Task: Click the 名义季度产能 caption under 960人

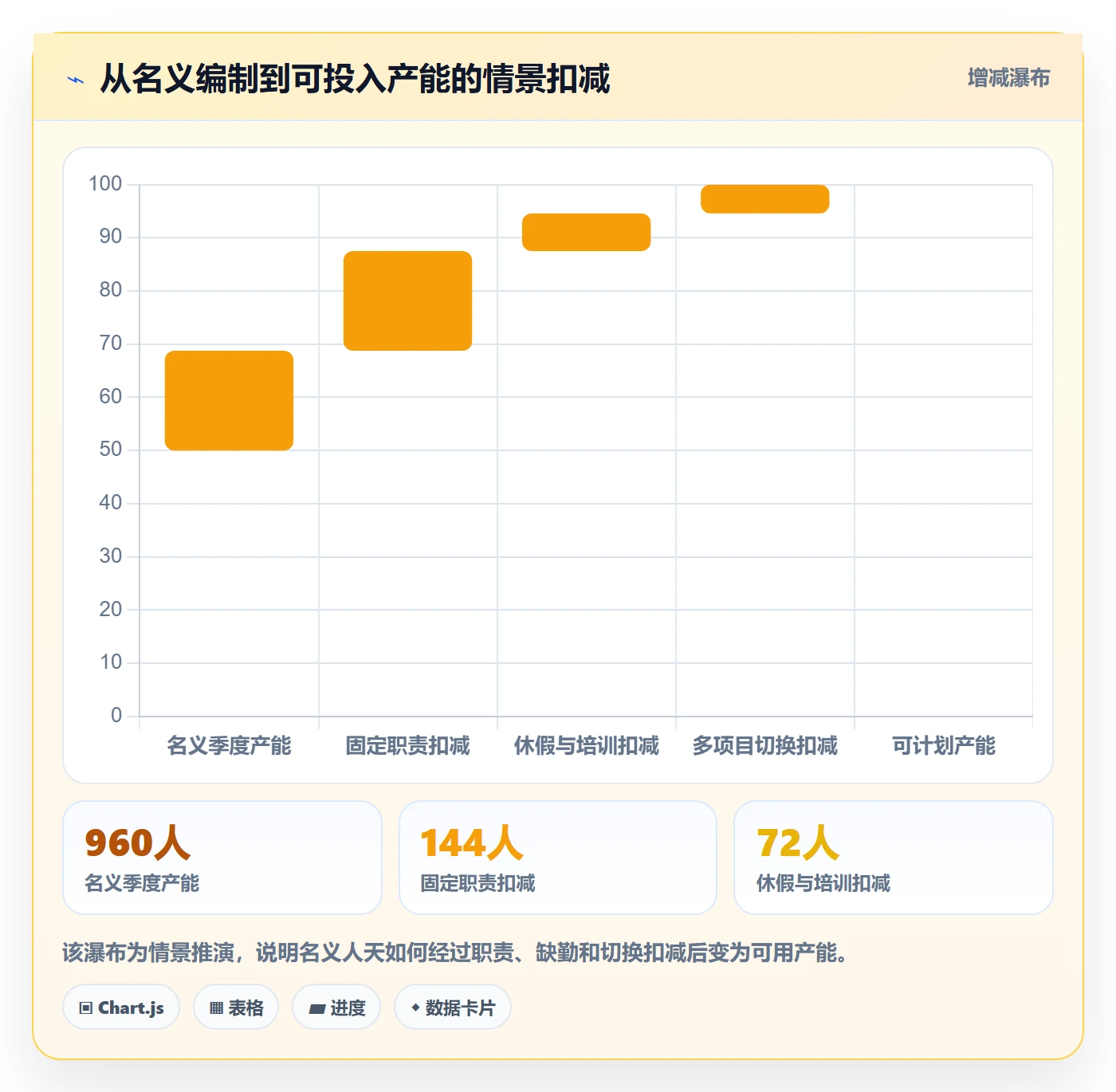Action: (x=142, y=883)
